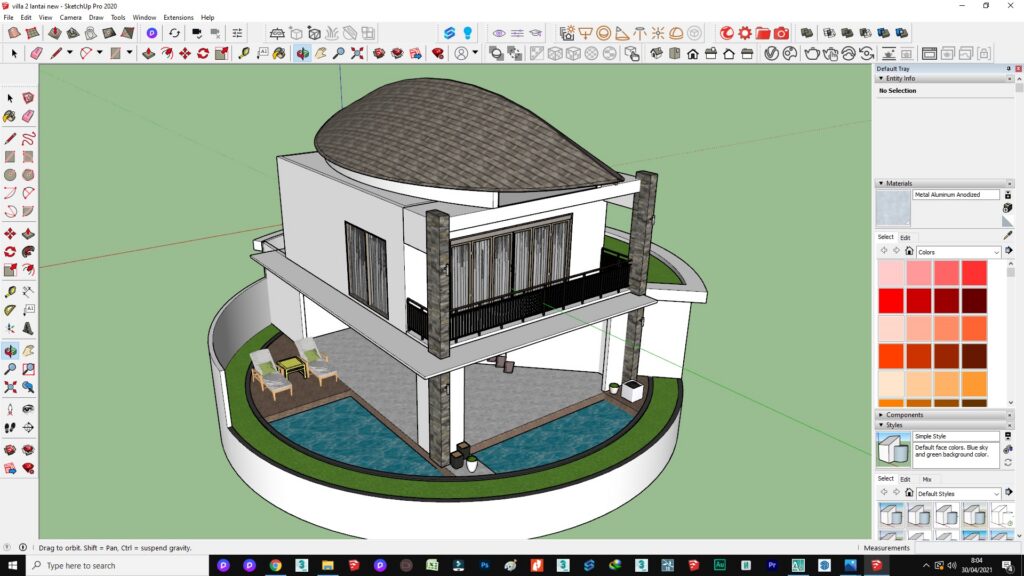
Task: Click Zoom Extents in the top toolbar
Action: point(357,54)
